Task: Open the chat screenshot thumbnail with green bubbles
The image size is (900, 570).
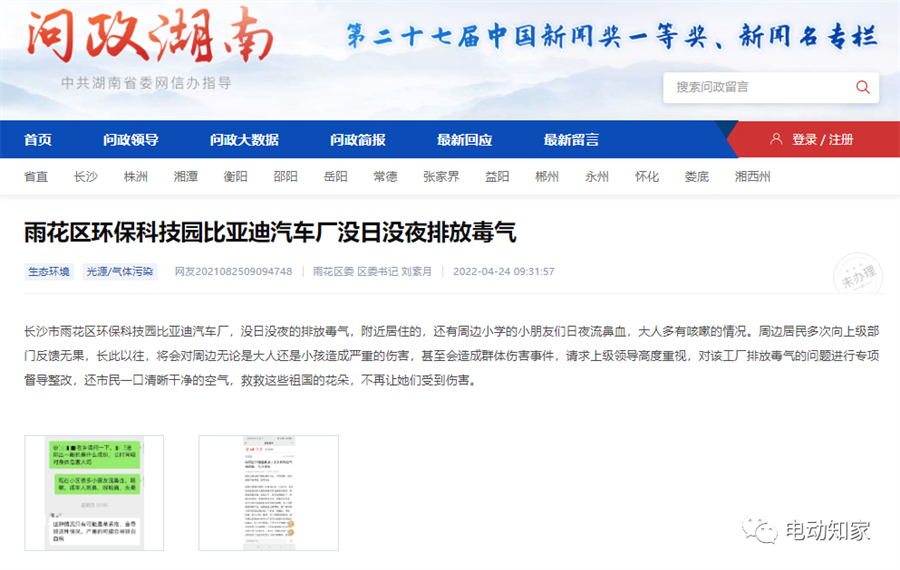Action: pyautogui.click(x=94, y=493)
